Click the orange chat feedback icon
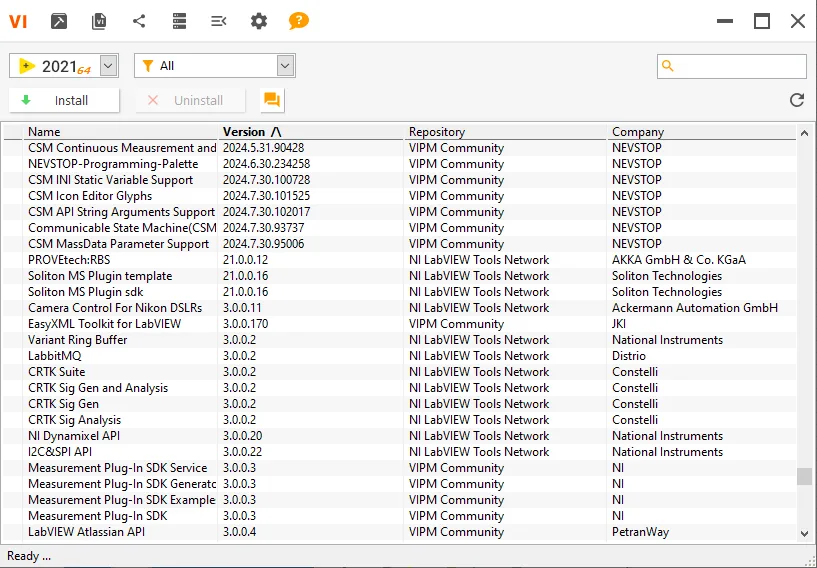The width and height of the screenshot is (817, 568). (272, 100)
